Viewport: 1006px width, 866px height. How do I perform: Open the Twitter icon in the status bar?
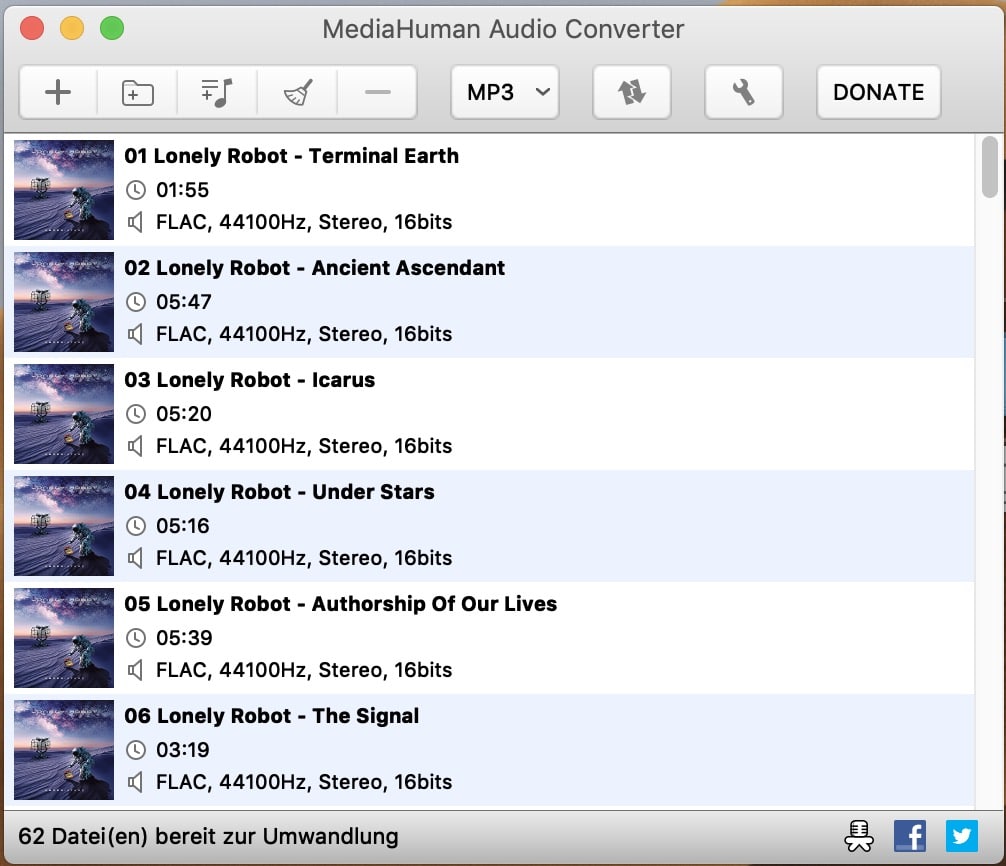point(962,836)
